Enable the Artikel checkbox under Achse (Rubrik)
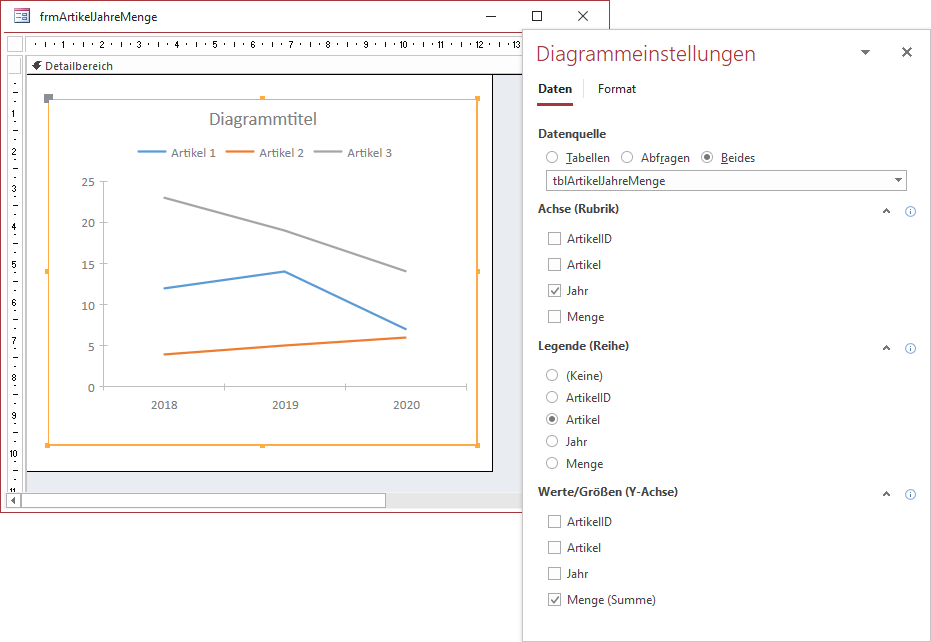Image resolution: width=931 pixels, height=642 pixels. (554, 265)
